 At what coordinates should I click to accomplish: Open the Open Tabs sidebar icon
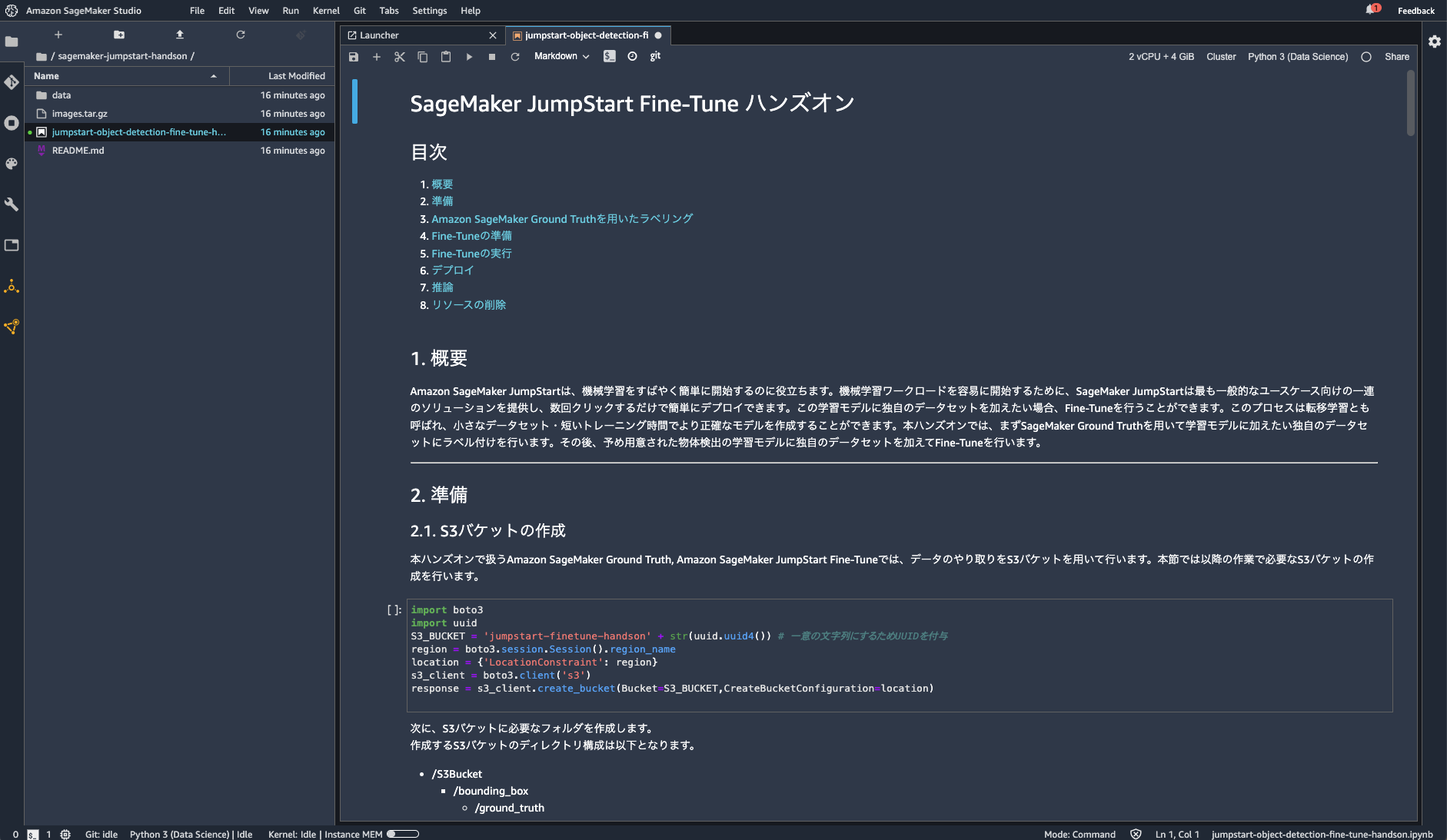click(x=12, y=245)
